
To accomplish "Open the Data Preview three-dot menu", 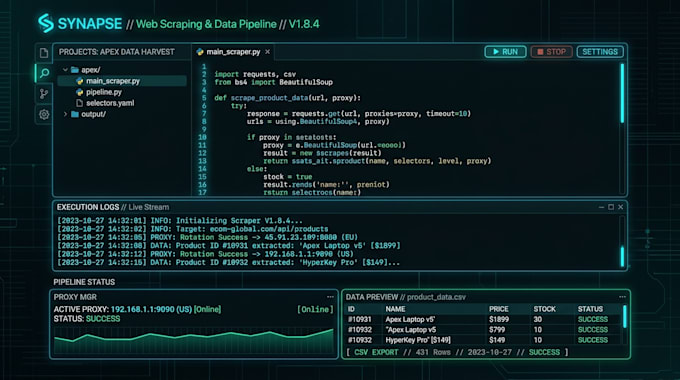I will [622, 297].
